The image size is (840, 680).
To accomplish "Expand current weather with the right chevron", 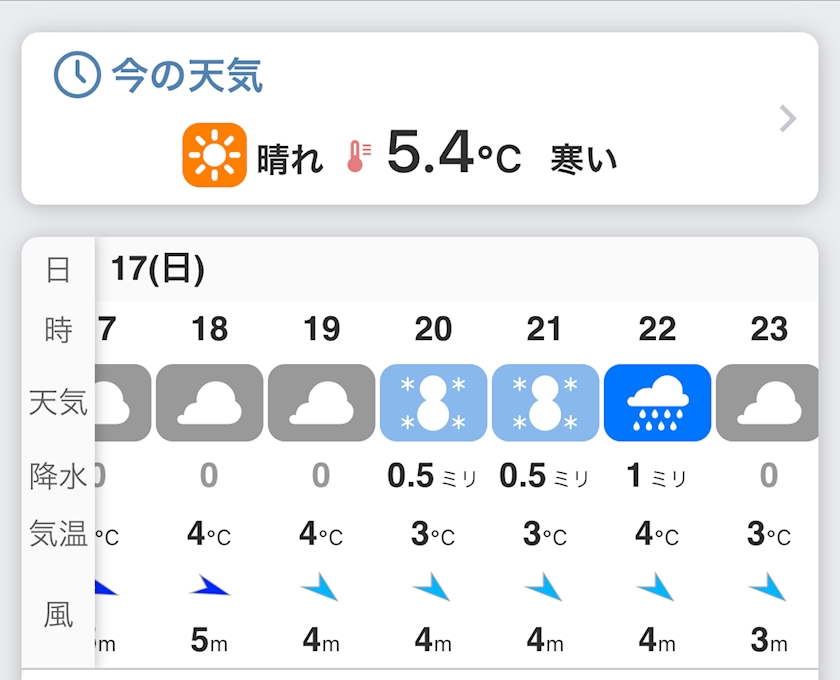I will (788, 120).
